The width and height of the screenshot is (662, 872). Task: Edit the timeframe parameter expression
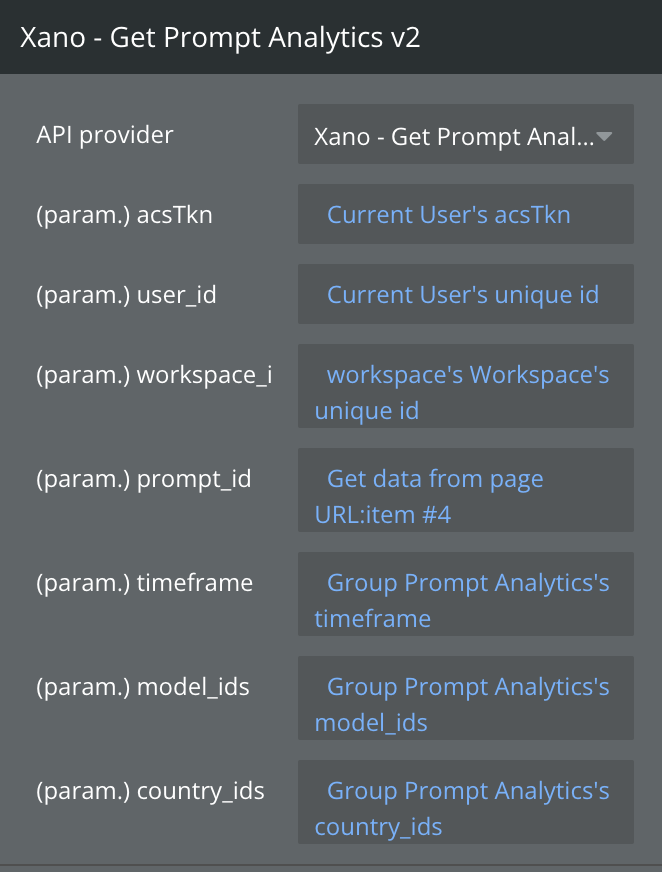click(466, 594)
